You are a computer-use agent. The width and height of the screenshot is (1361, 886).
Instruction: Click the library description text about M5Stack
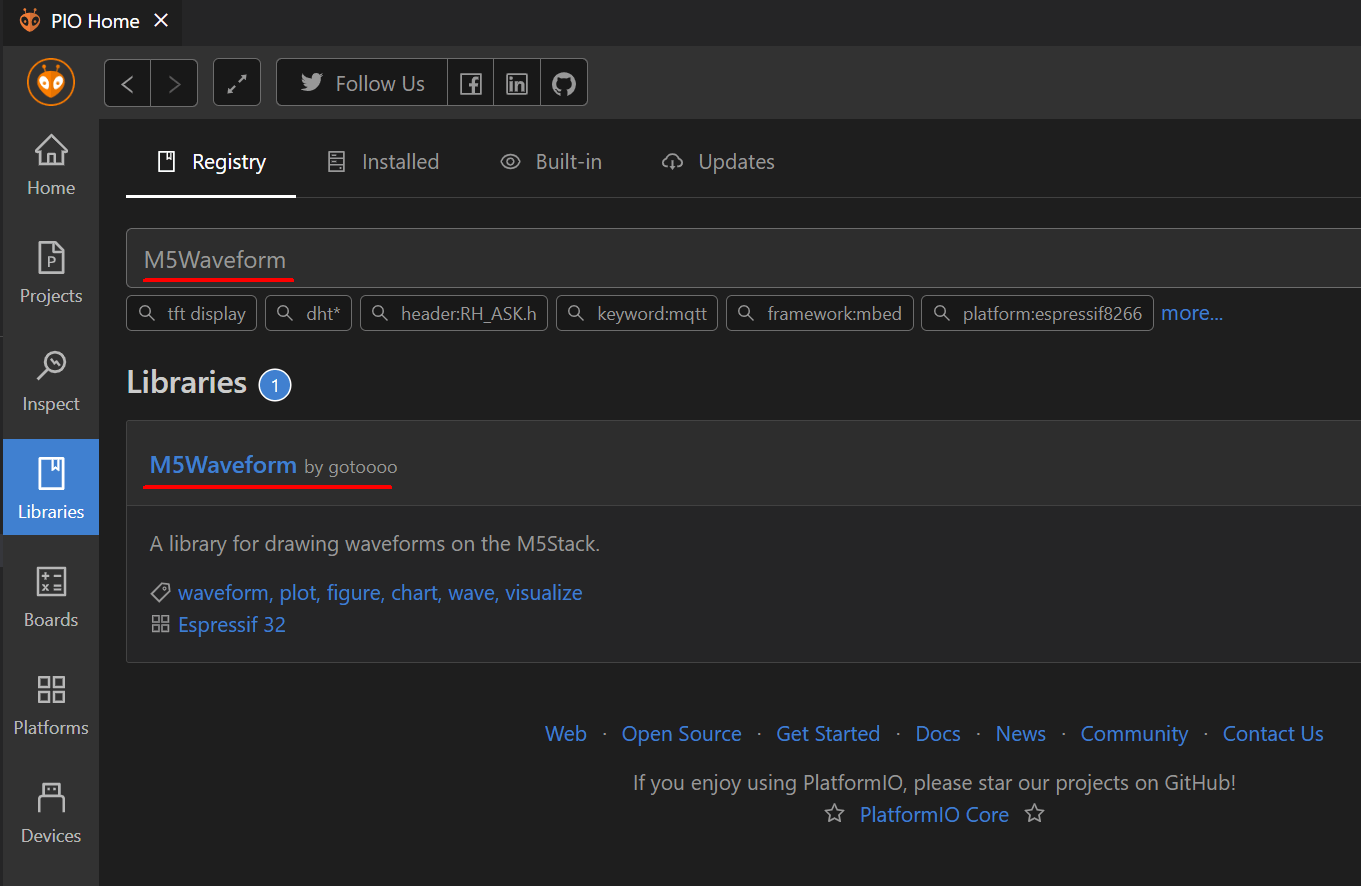(x=375, y=545)
